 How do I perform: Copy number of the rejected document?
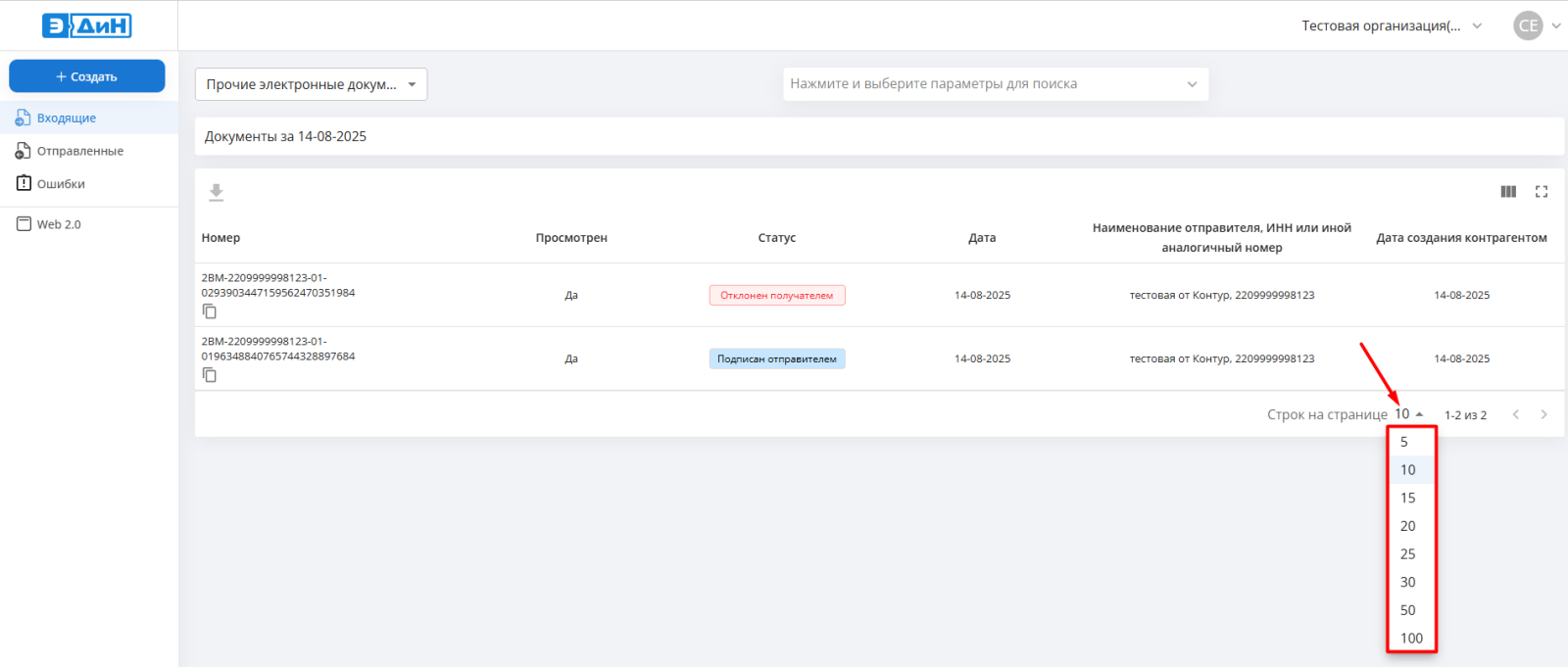[x=210, y=311]
